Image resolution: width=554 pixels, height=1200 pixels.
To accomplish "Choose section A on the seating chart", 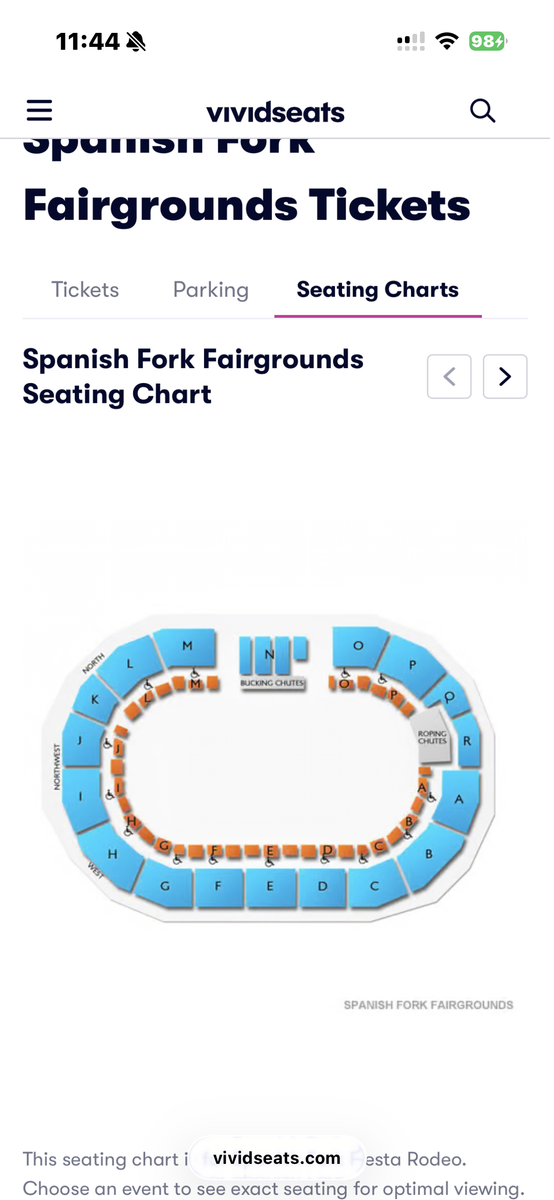I will click(x=460, y=800).
